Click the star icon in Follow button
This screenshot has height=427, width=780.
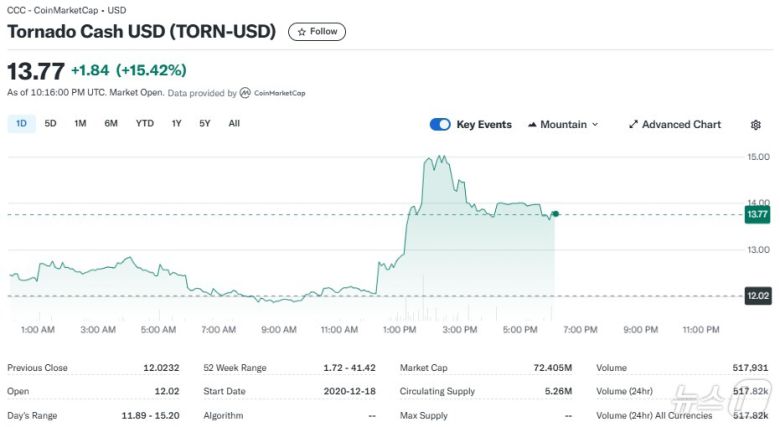click(x=300, y=32)
